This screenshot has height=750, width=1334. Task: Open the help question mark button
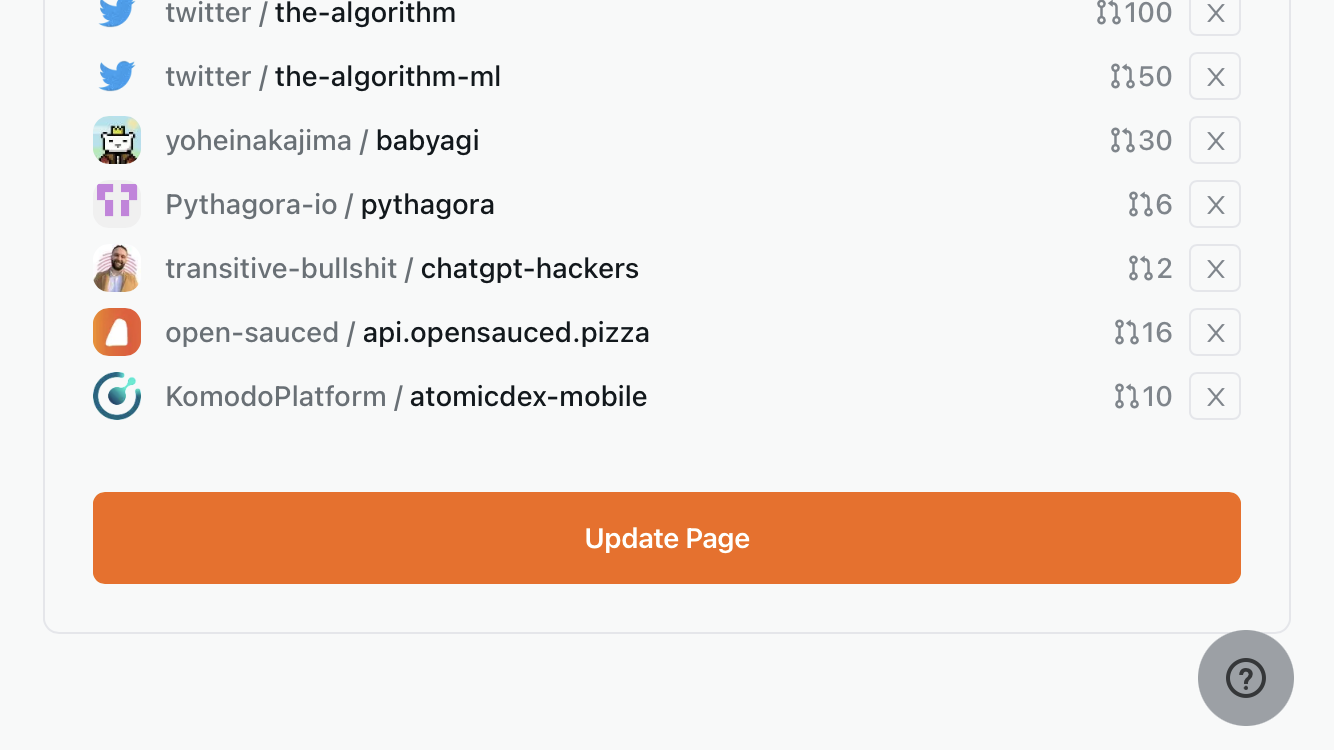[x=1245, y=678]
